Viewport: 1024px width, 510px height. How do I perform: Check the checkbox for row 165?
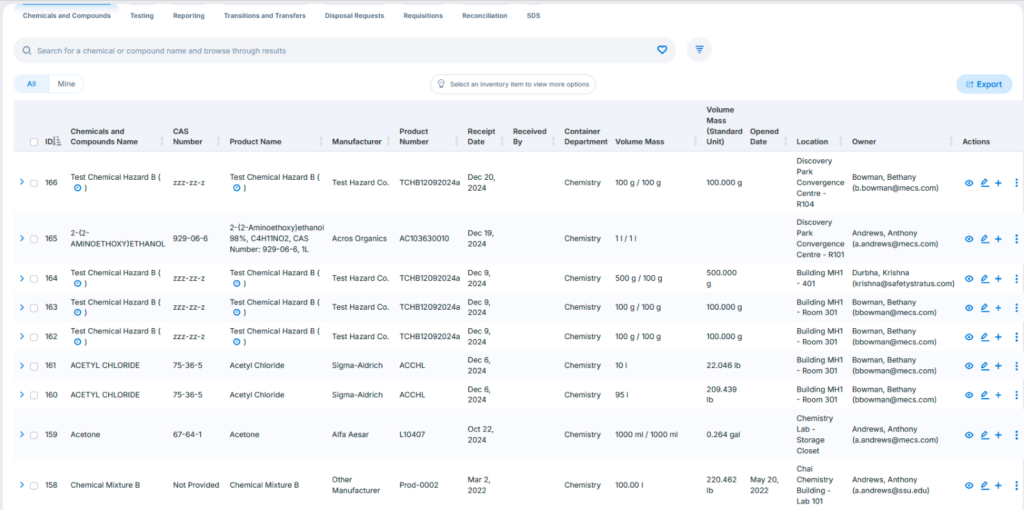(34, 239)
